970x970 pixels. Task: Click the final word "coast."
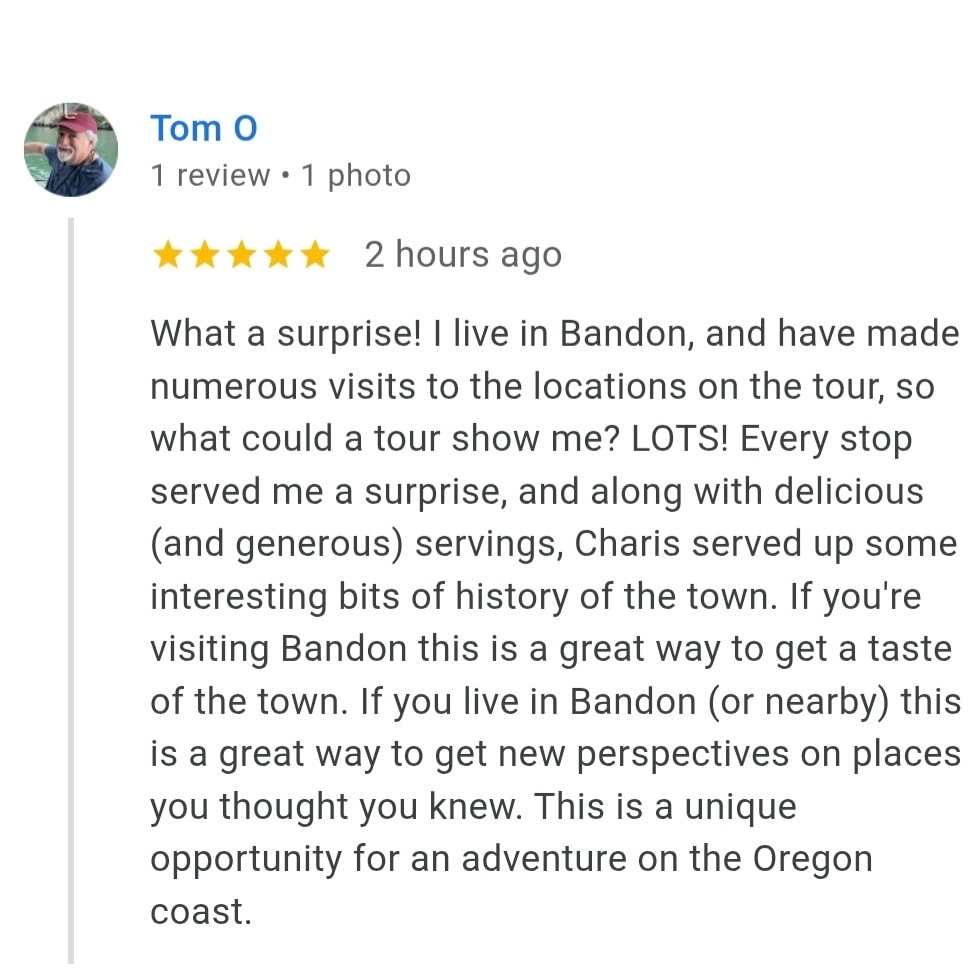pyautogui.click(x=200, y=912)
